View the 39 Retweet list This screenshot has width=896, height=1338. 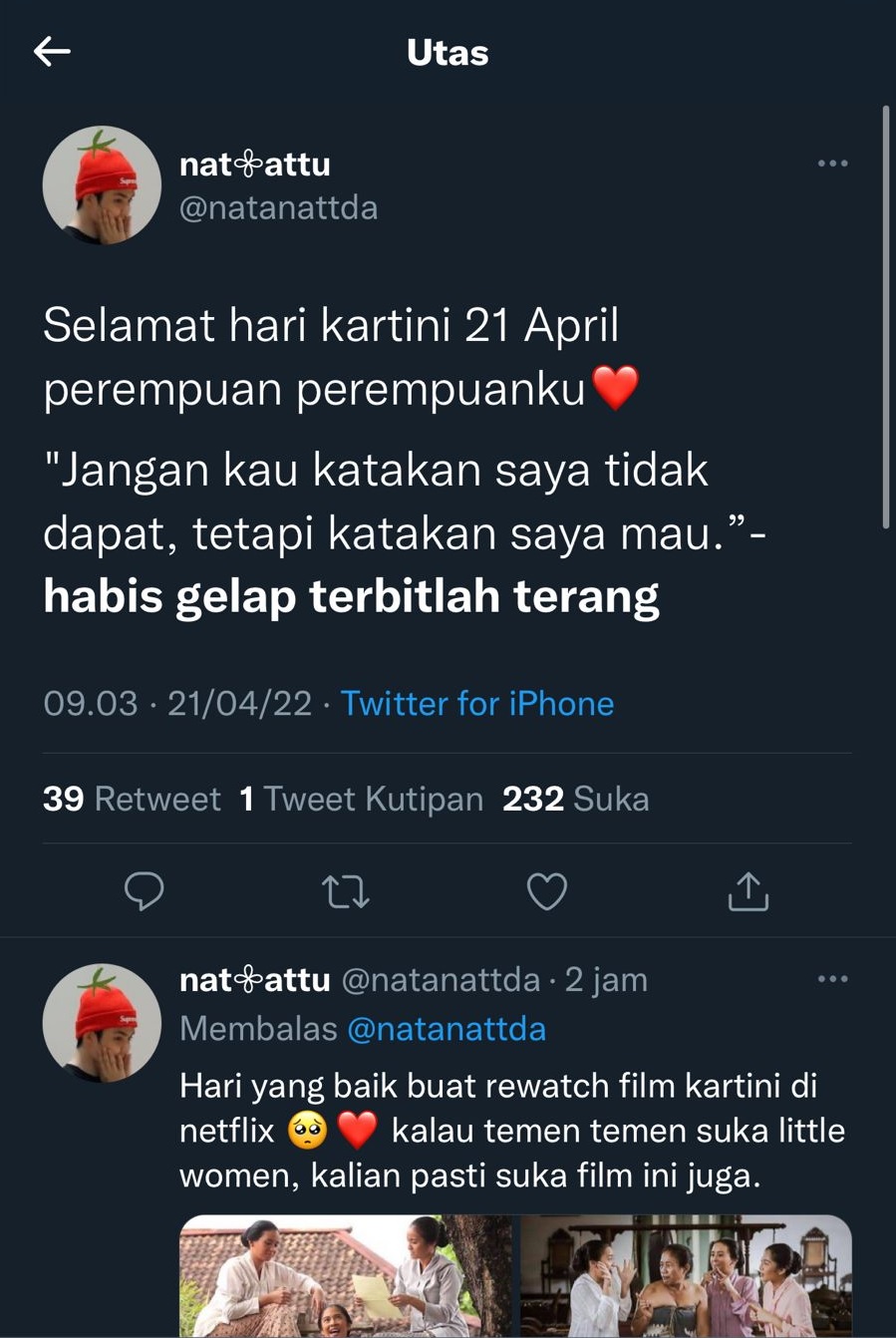click(x=132, y=799)
